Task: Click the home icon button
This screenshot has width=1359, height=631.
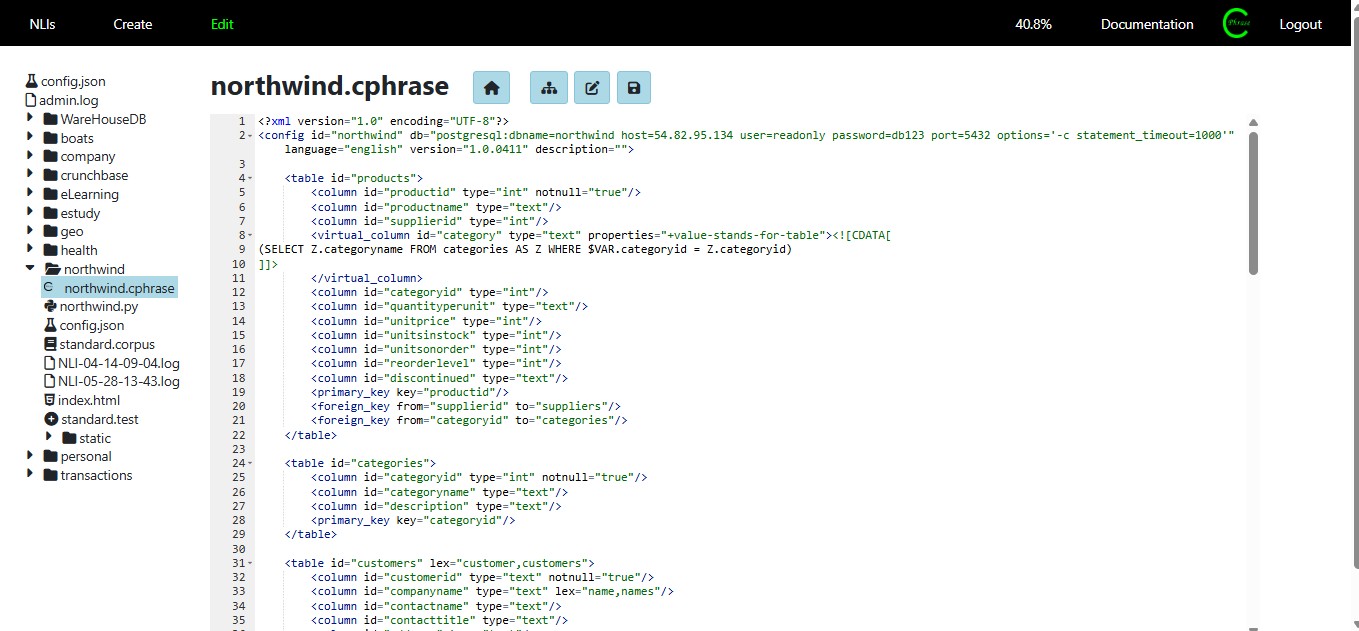Action: (x=491, y=88)
